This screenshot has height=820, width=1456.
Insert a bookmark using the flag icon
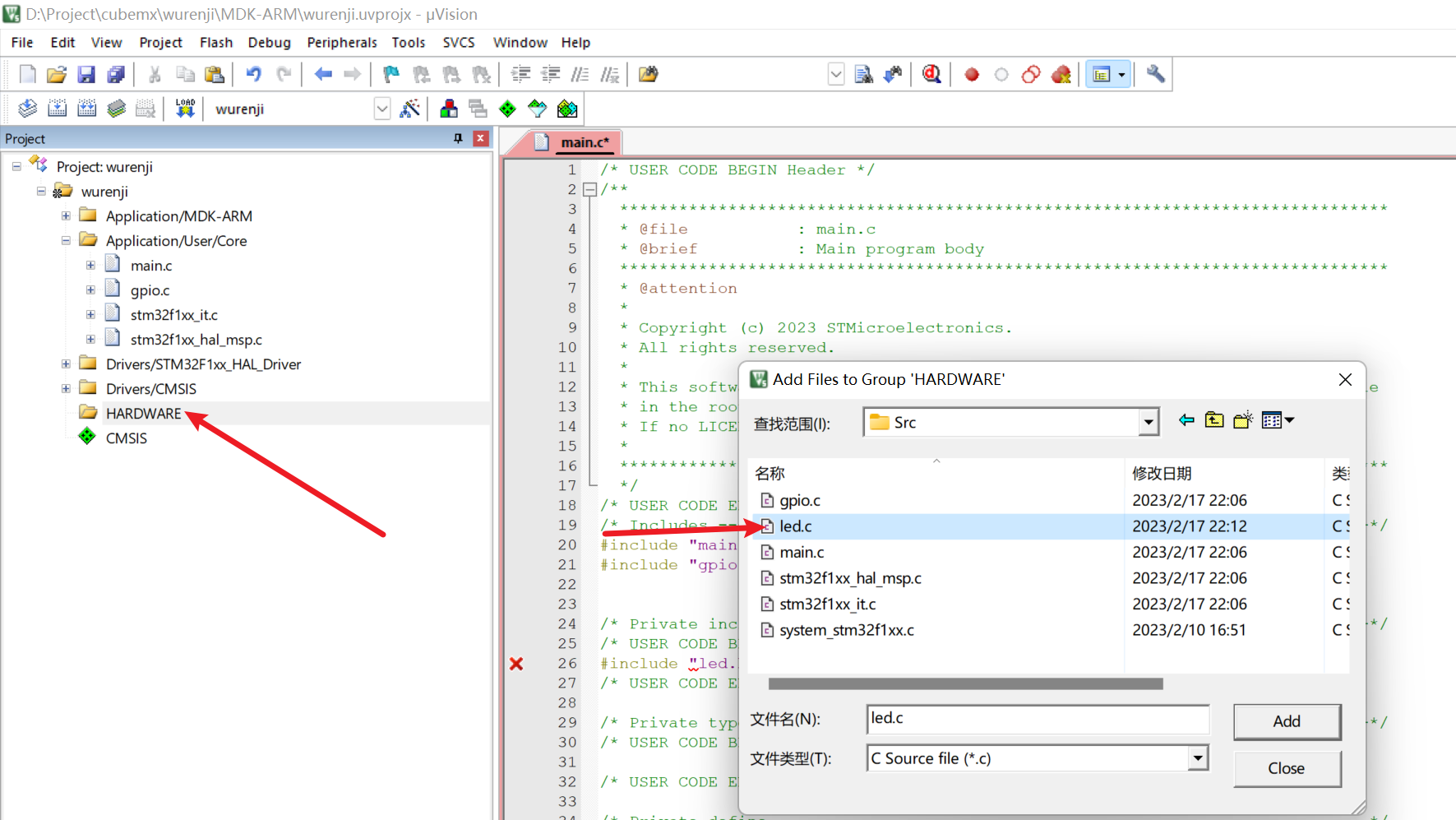tap(391, 74)
